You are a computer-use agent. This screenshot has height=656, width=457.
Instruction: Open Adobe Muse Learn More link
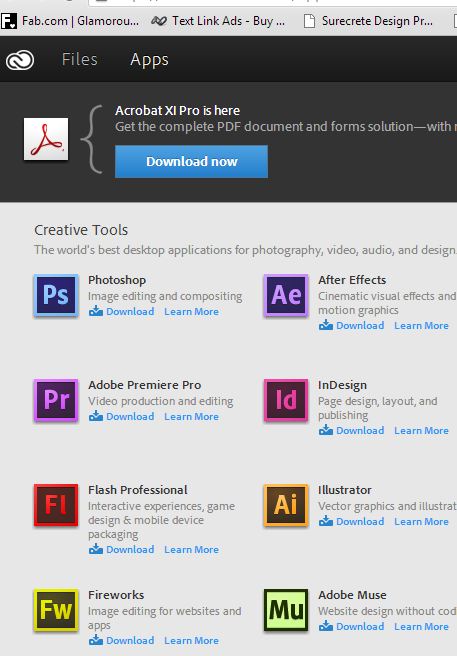point(421,627)
